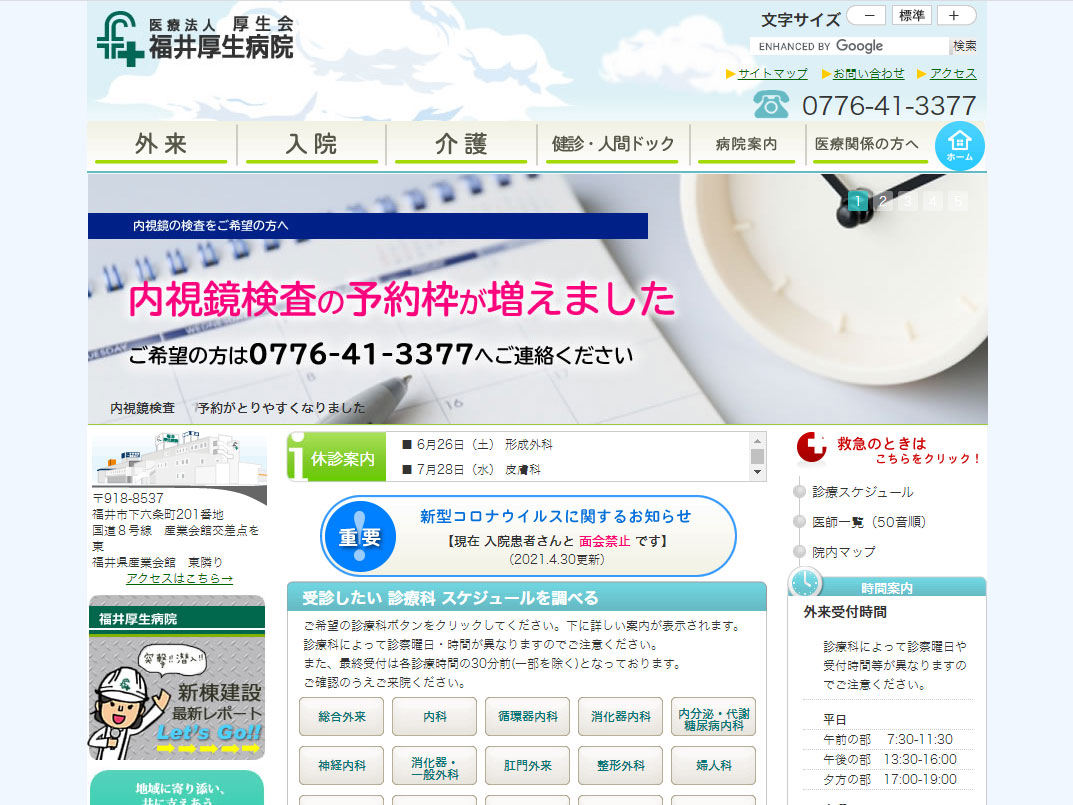This screenshot has width=1073, height=805.
Task: Select the 消化器内科 department button
Action: click(621, 717)
